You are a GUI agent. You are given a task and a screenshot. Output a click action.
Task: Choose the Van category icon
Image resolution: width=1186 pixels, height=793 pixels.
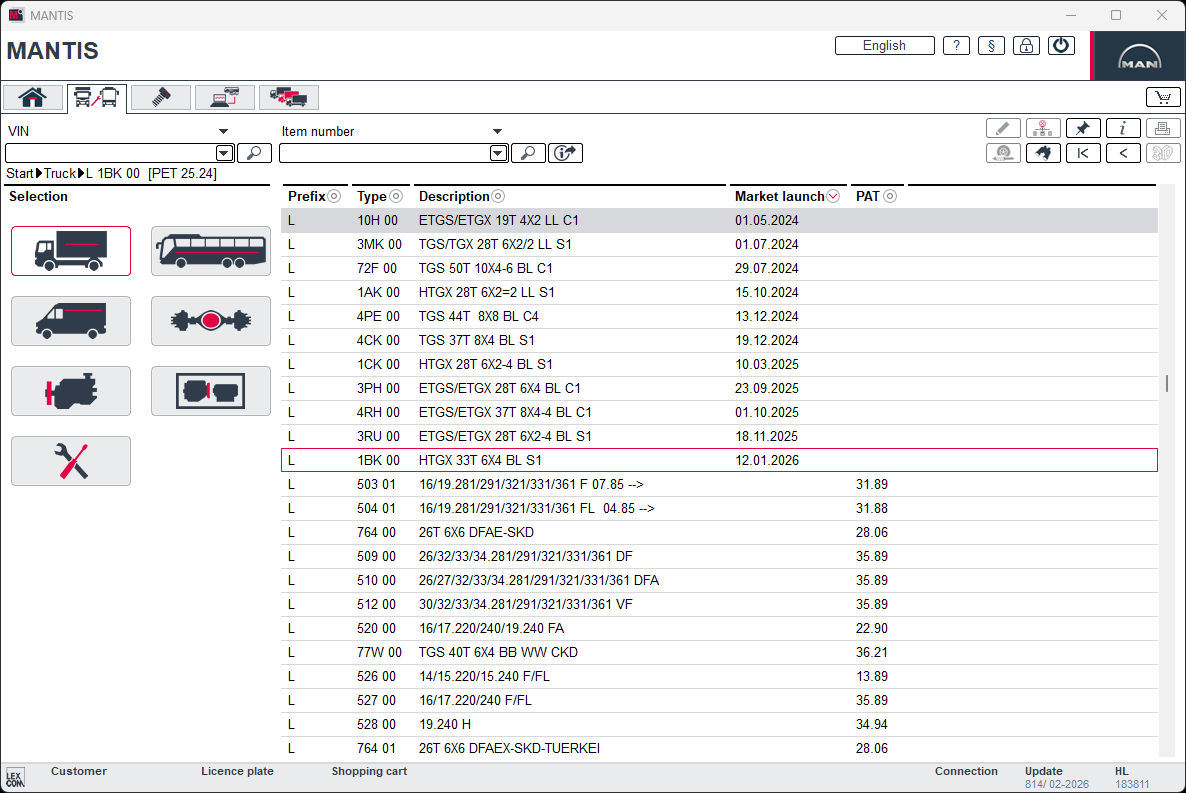[71, 321]
